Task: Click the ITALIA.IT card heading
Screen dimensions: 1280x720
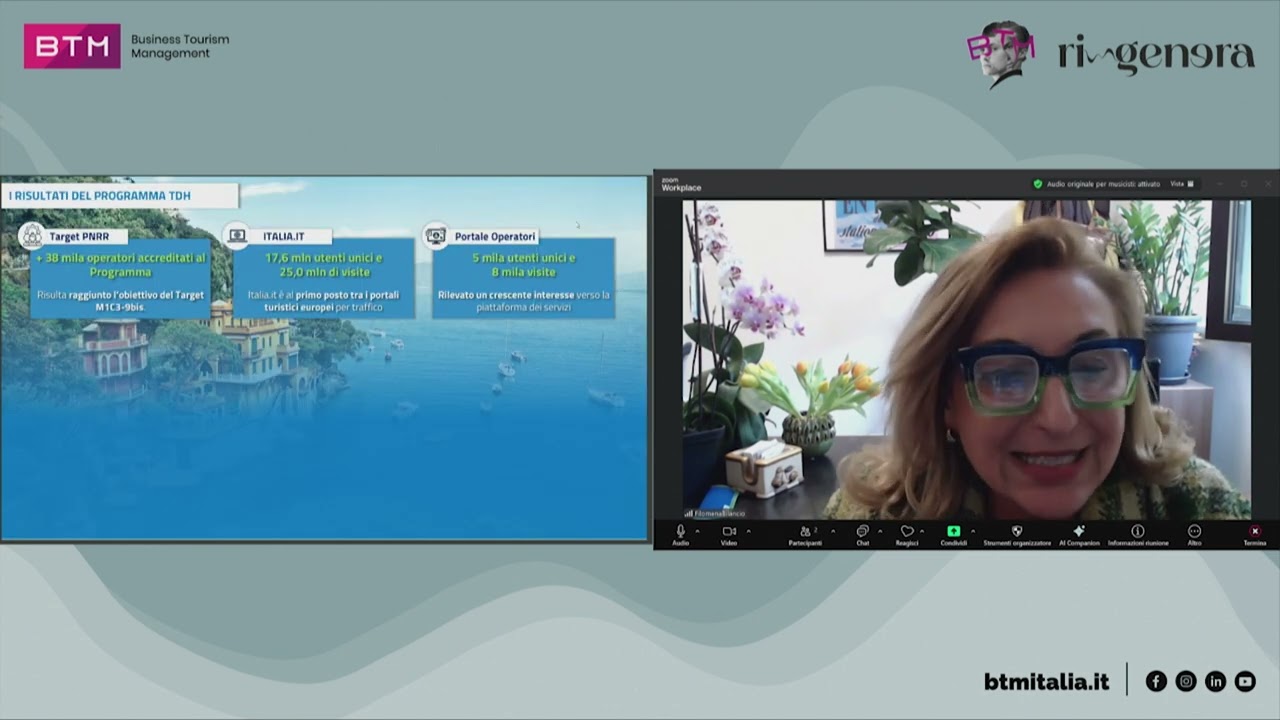Action: tap(283, 236)
